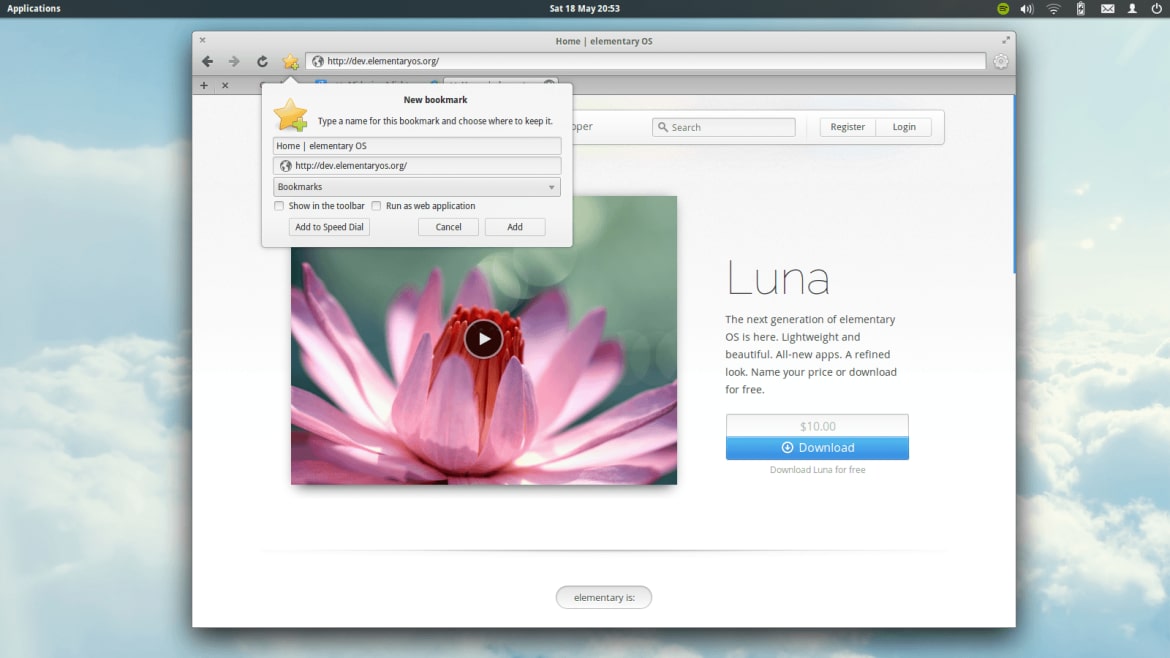
Task: Open the Applications menu
Action: [33, 8]
